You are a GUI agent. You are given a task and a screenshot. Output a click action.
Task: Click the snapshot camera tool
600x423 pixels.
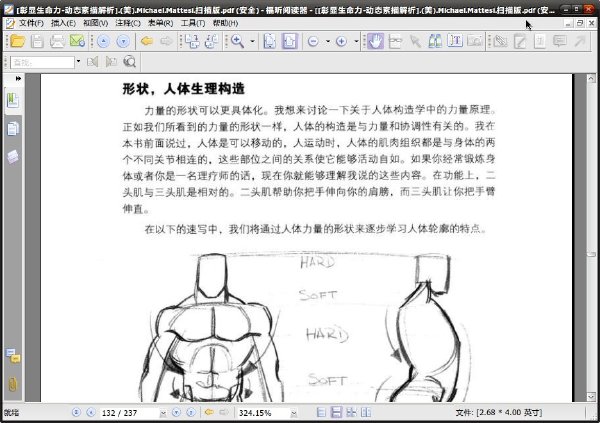click(x=474, y=41)
